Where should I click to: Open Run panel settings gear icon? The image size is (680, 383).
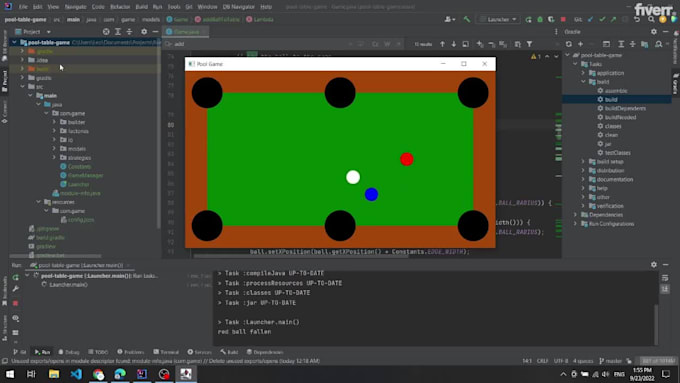point(654,265)
